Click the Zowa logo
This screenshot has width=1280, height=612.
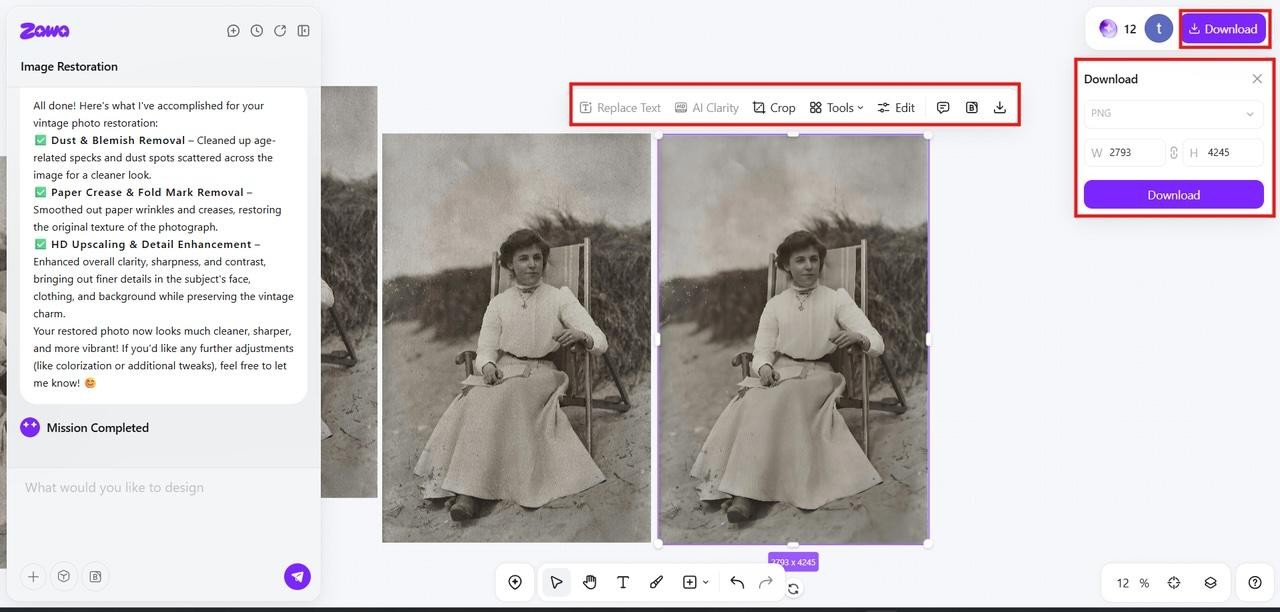(45, 31)
